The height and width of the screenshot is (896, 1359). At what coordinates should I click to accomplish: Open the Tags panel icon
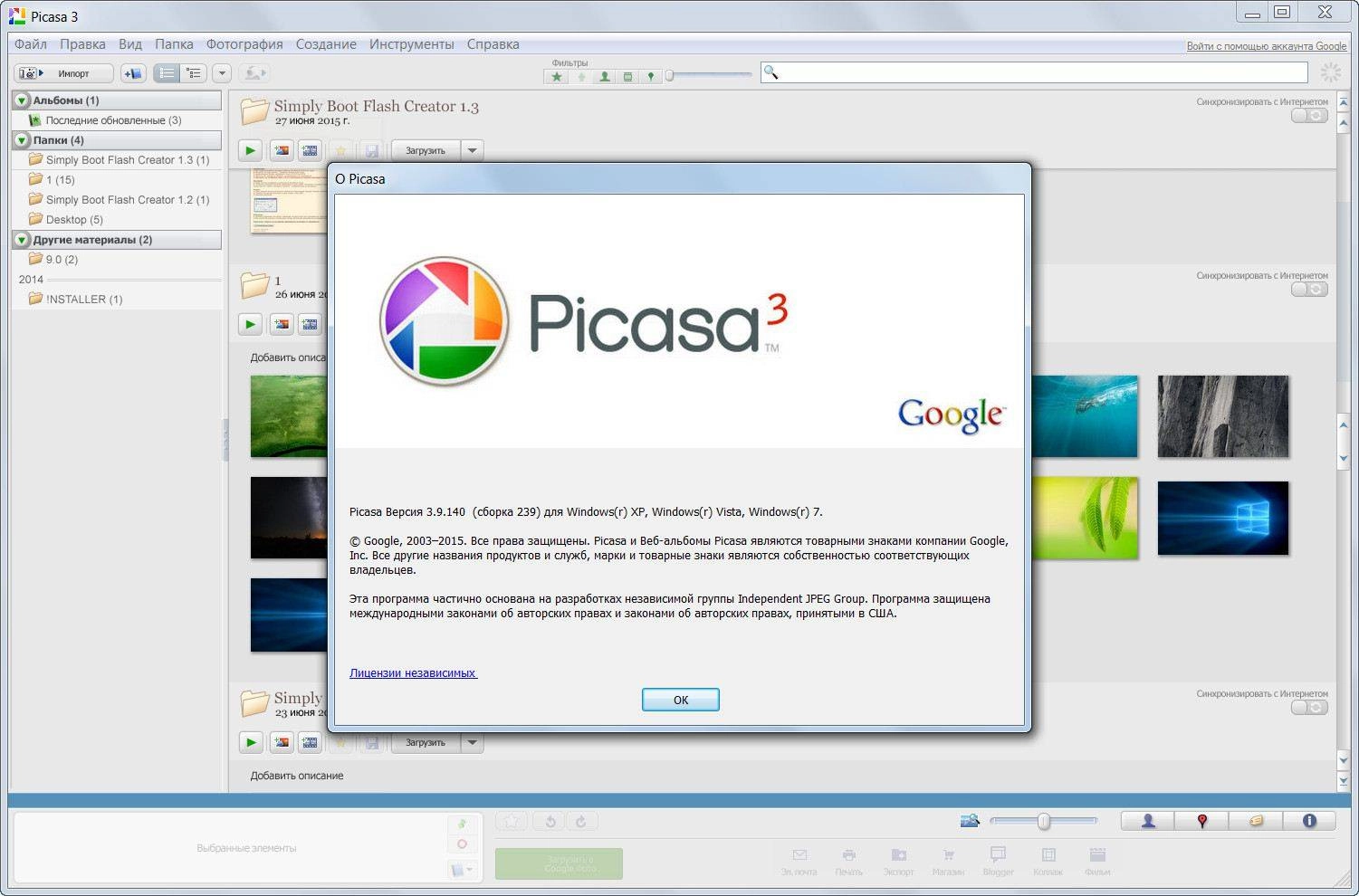click(1255, 821)
